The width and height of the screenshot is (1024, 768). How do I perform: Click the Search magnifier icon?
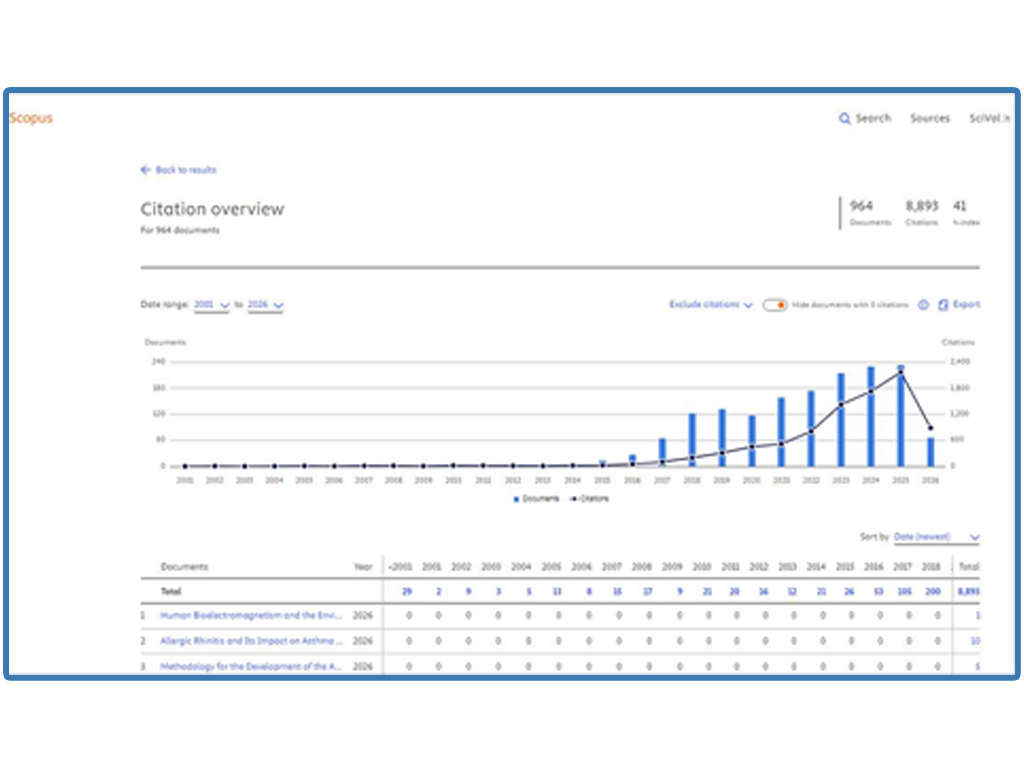click(844, 118)
